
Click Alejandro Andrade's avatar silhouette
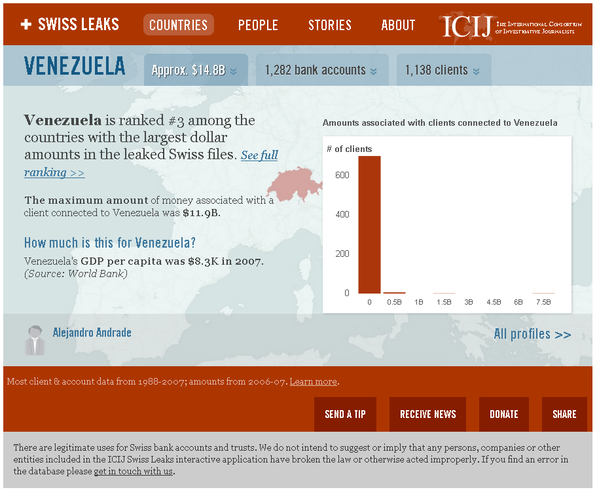[35, 340]
